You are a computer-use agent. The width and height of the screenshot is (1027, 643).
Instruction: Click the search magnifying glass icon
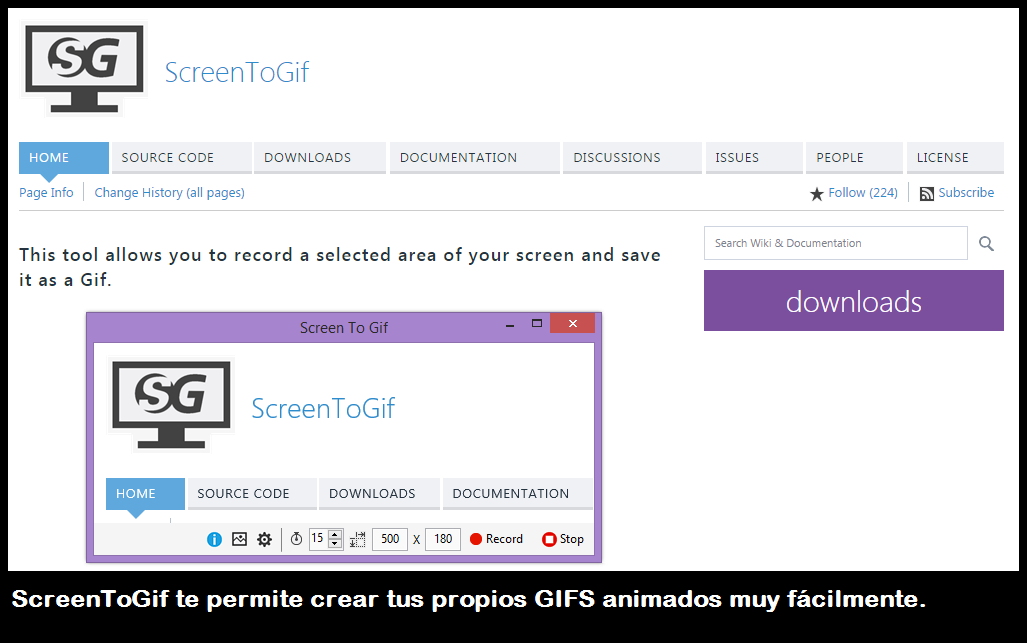tap(986, 243)
